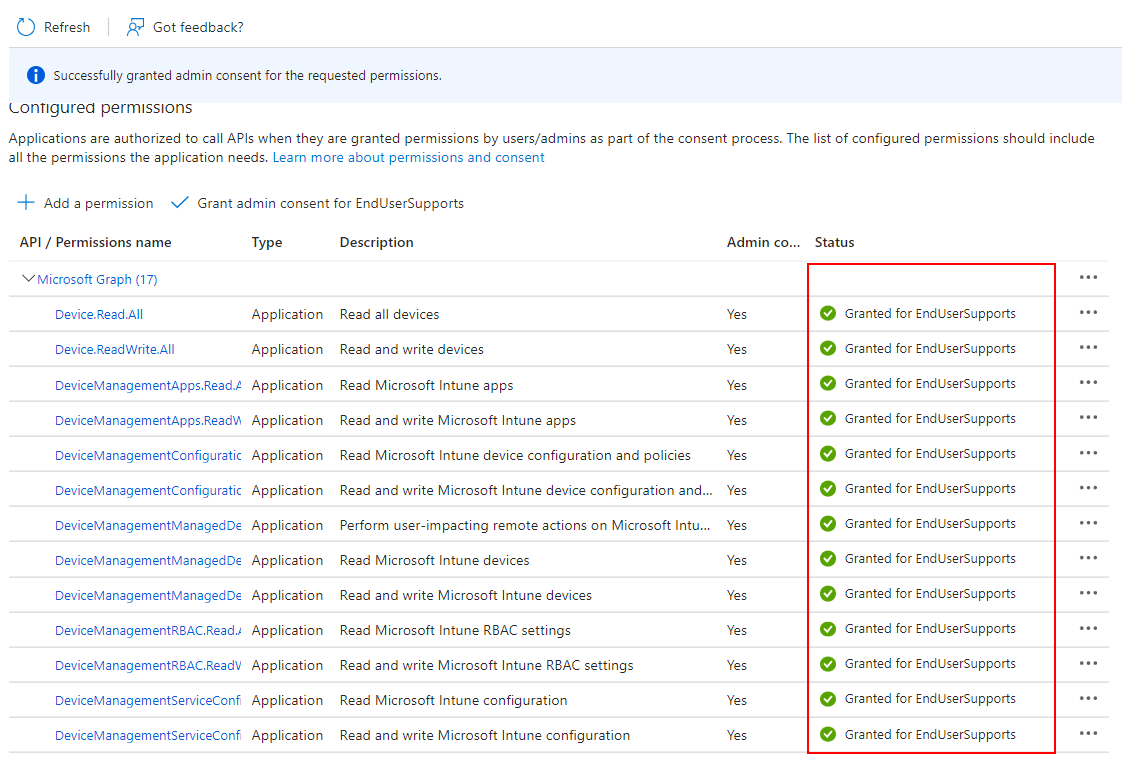The width and height of the screenshot is (1122, 757).
Task: Click the Device.ReadWrite.All permission link
Action: coord(114,349)
